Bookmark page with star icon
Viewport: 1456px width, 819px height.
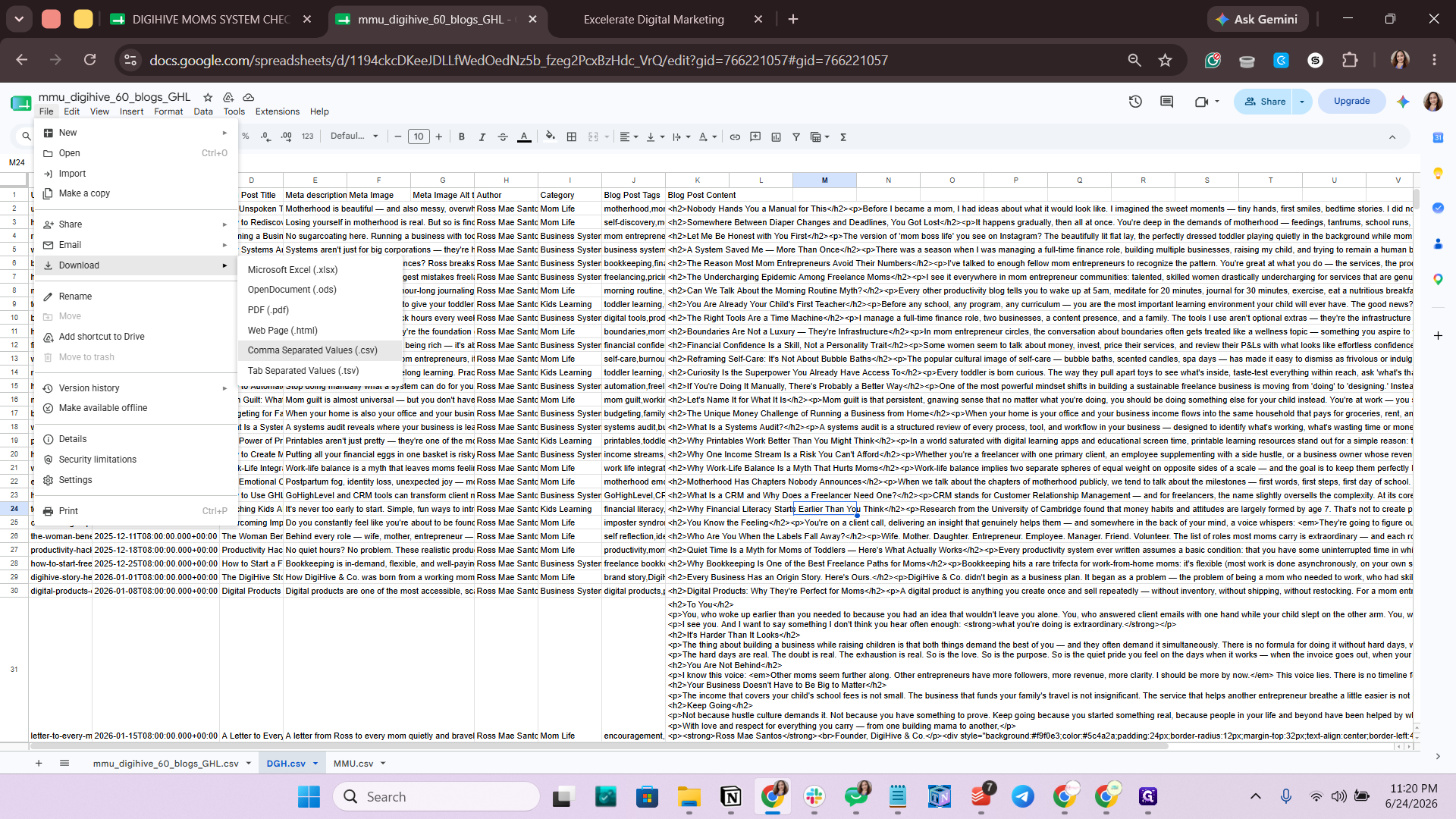(1166, 60)
